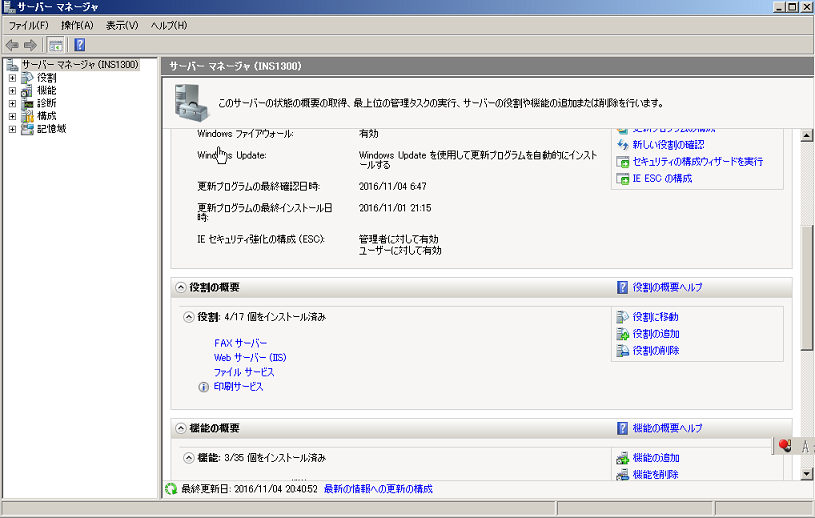Click the info icon beside 印刷サービス
Image resolution: width=815 pixels, height=518 pixels.
coord(204,387)
